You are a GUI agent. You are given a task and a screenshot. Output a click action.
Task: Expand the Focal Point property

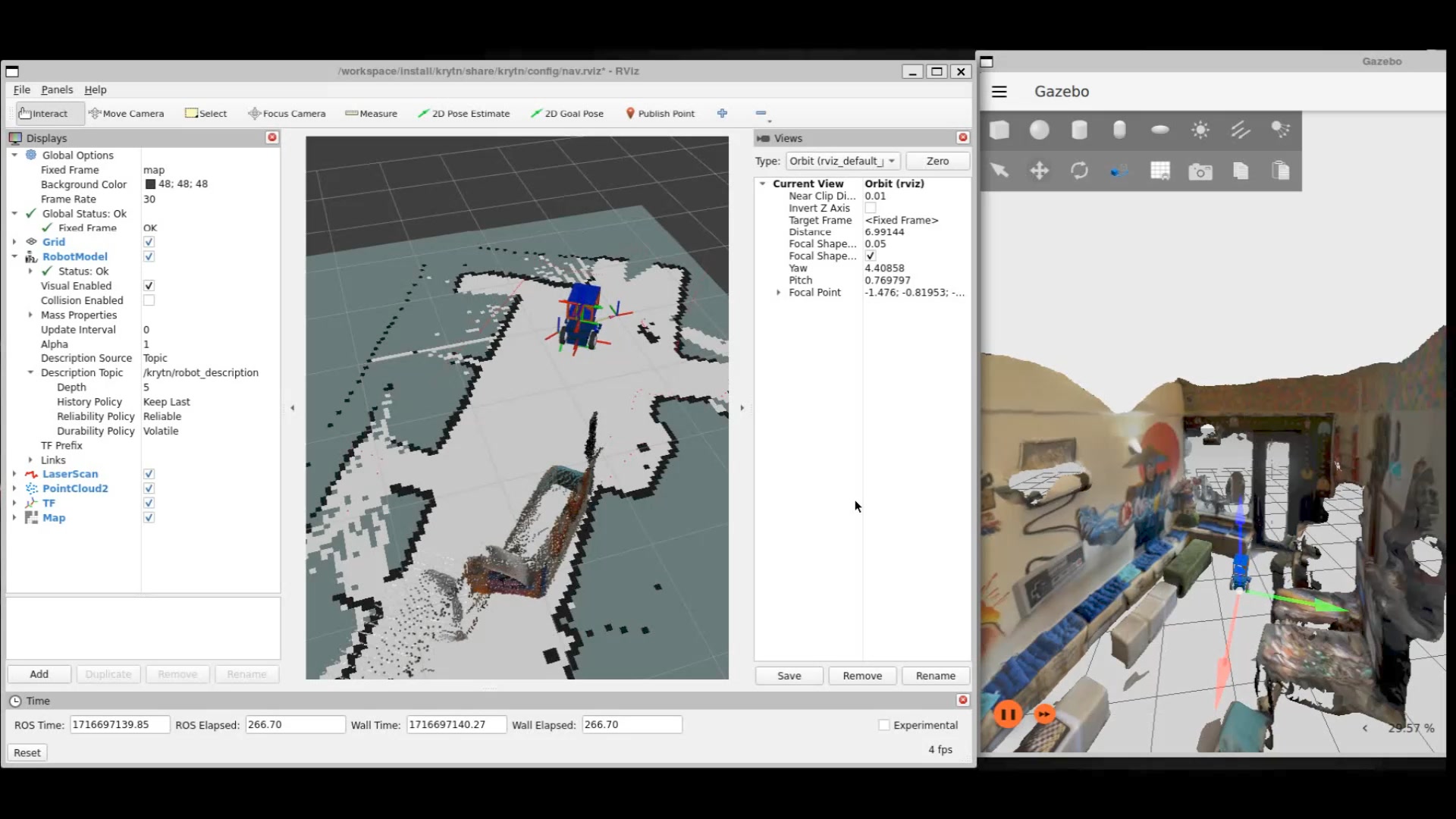coord(778,293)
